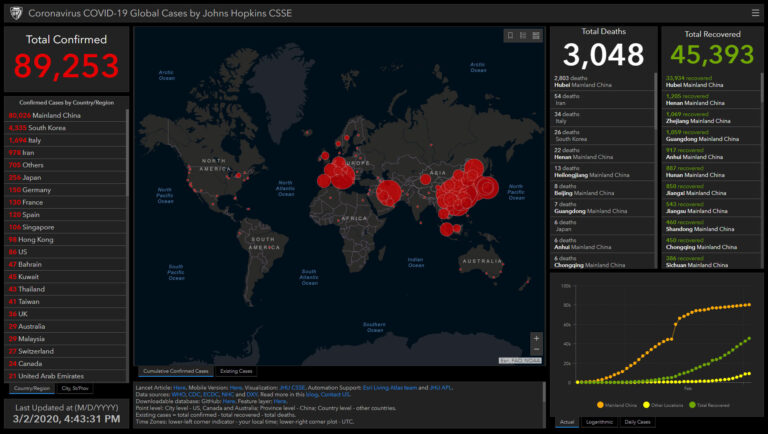Click the Total Deaths list scrollbar
This screenshot has width=768, height=434.
(655, 168)
